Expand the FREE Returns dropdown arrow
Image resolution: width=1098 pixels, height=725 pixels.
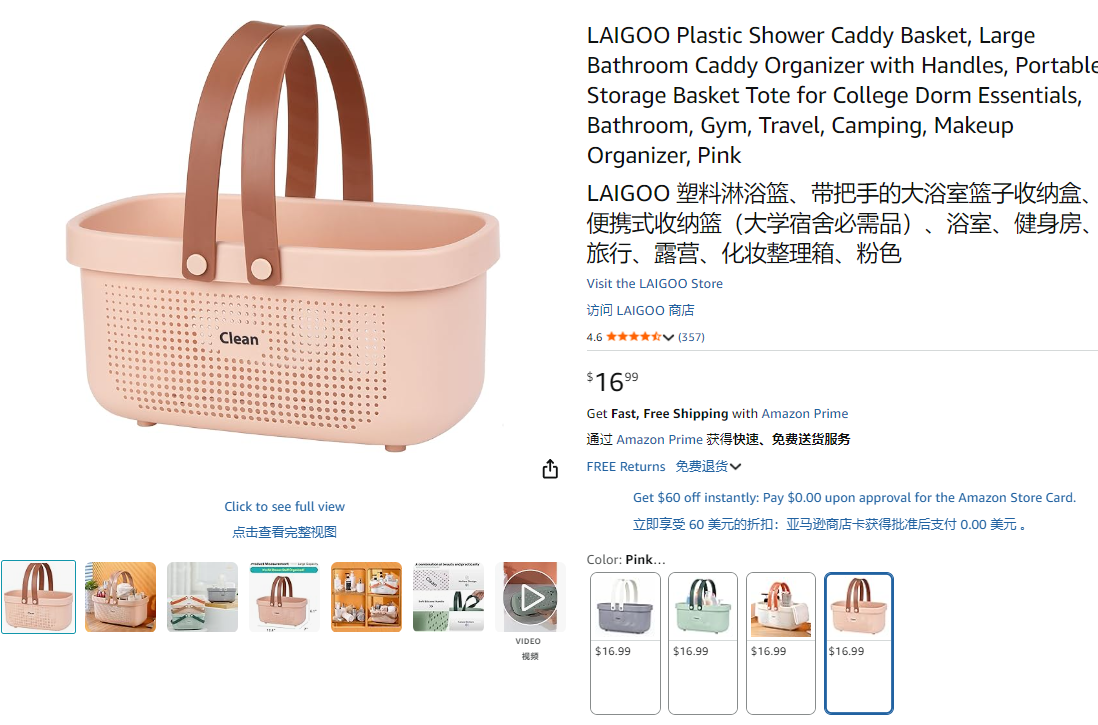point(736,466)
